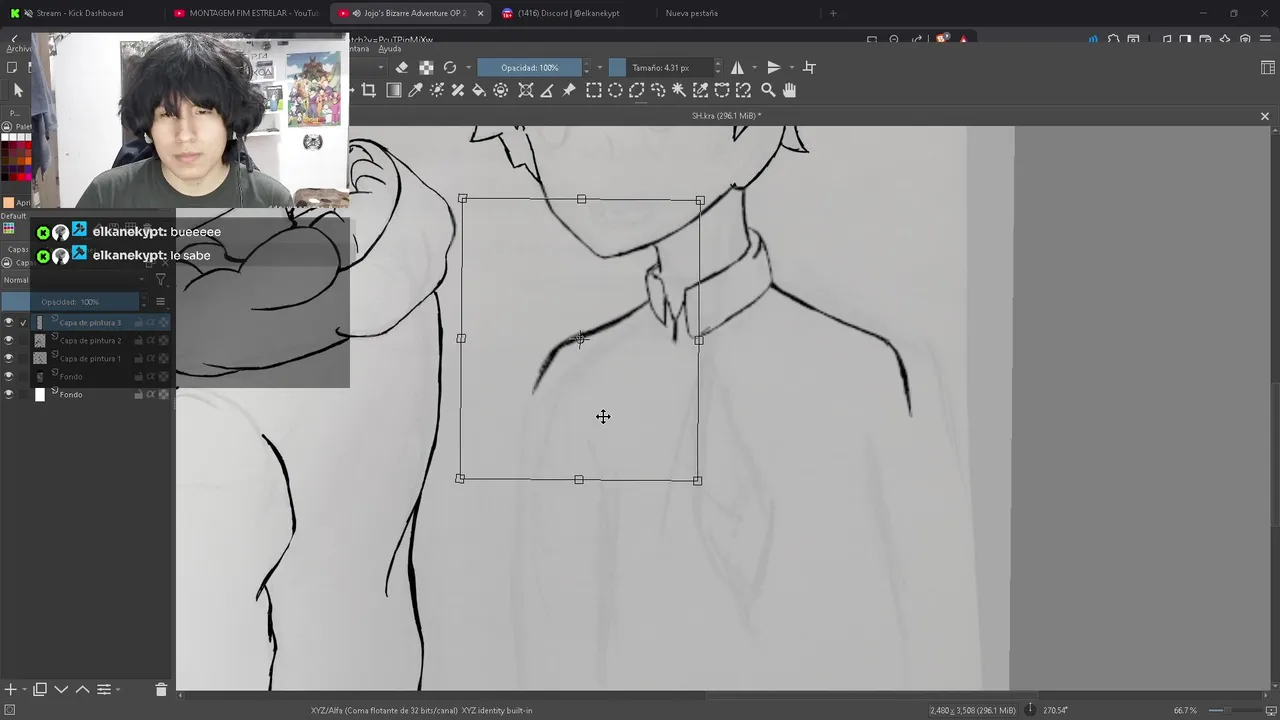Open new browser tab with plus button
Screen dimensions: 1280x720
833,13
